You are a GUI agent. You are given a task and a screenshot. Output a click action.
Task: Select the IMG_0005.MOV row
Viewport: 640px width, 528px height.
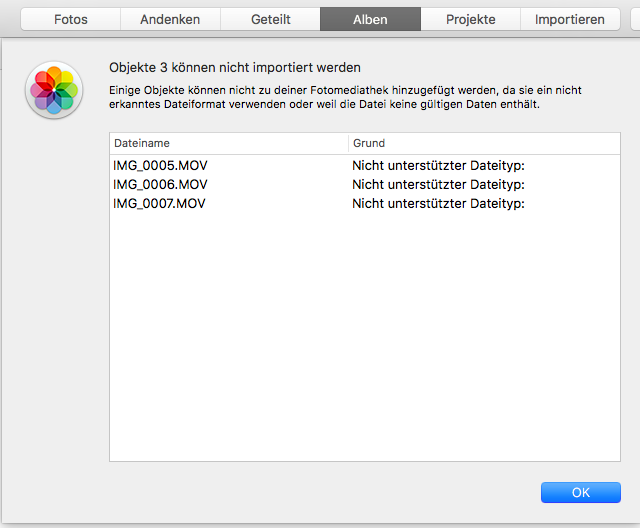point(160,166)
